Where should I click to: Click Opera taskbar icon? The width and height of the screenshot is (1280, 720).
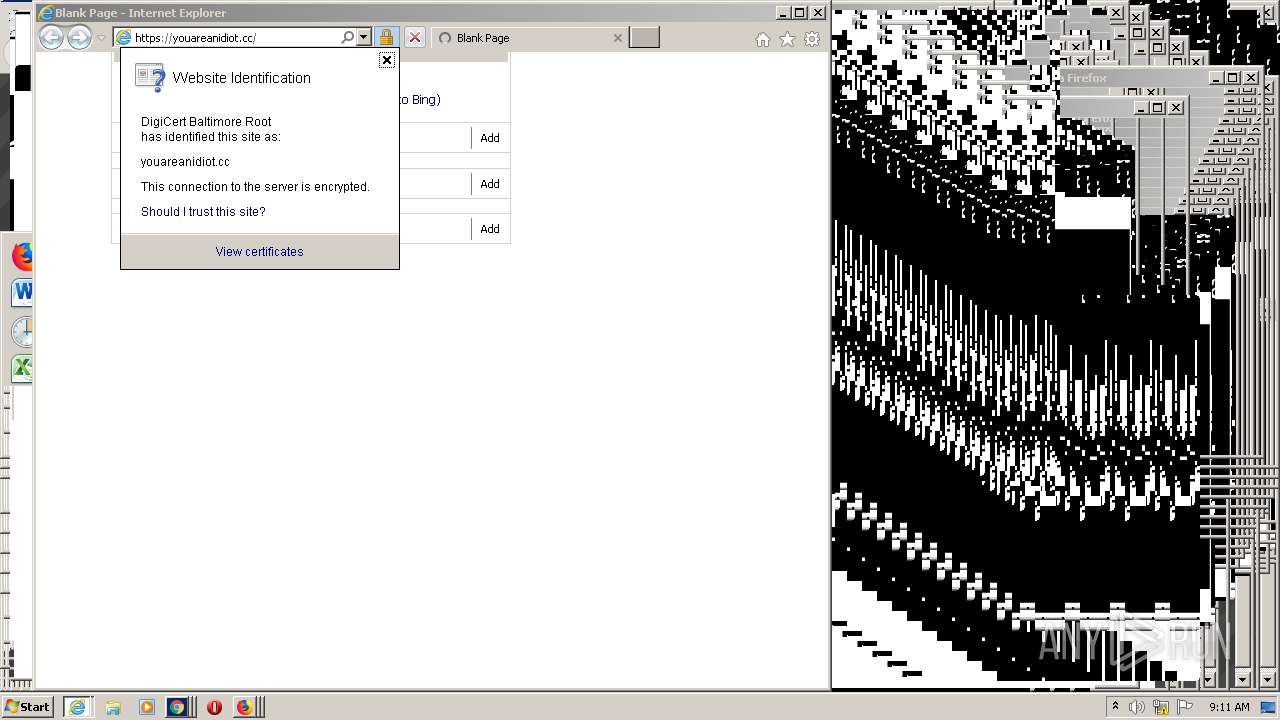(214, 707)
